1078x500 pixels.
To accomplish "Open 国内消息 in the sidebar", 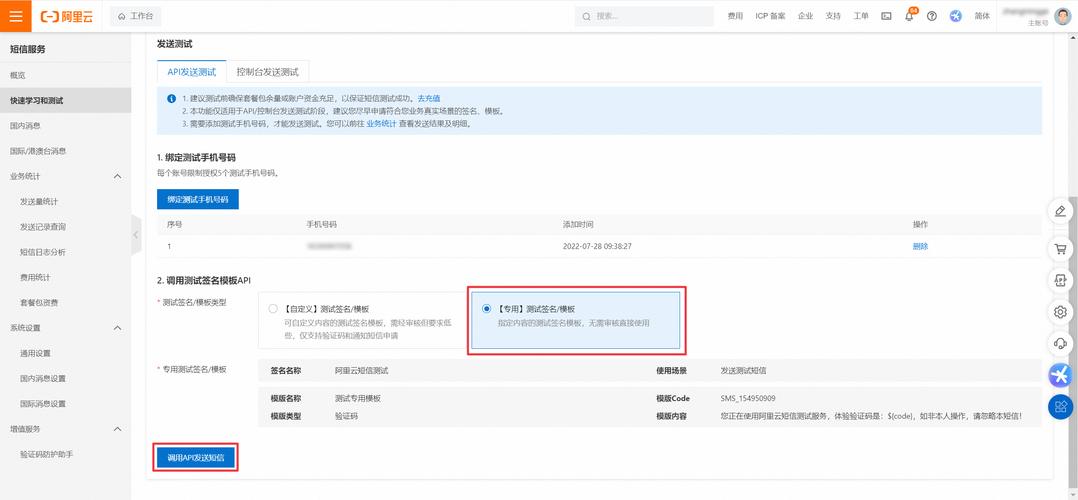I will pos(25,126).
